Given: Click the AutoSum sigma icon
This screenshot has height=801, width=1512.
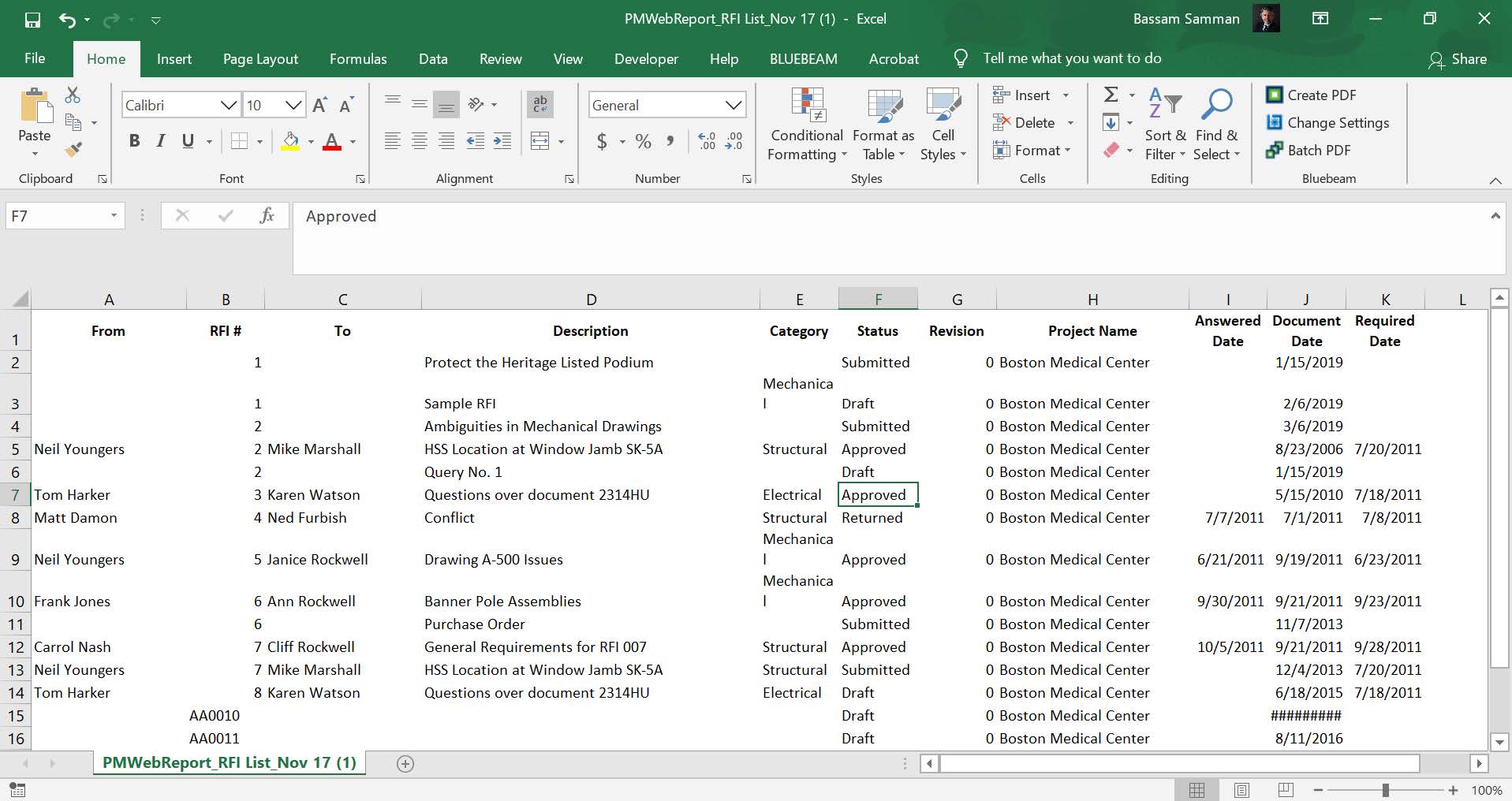Looking at the screenshot, I should 1111,95.
